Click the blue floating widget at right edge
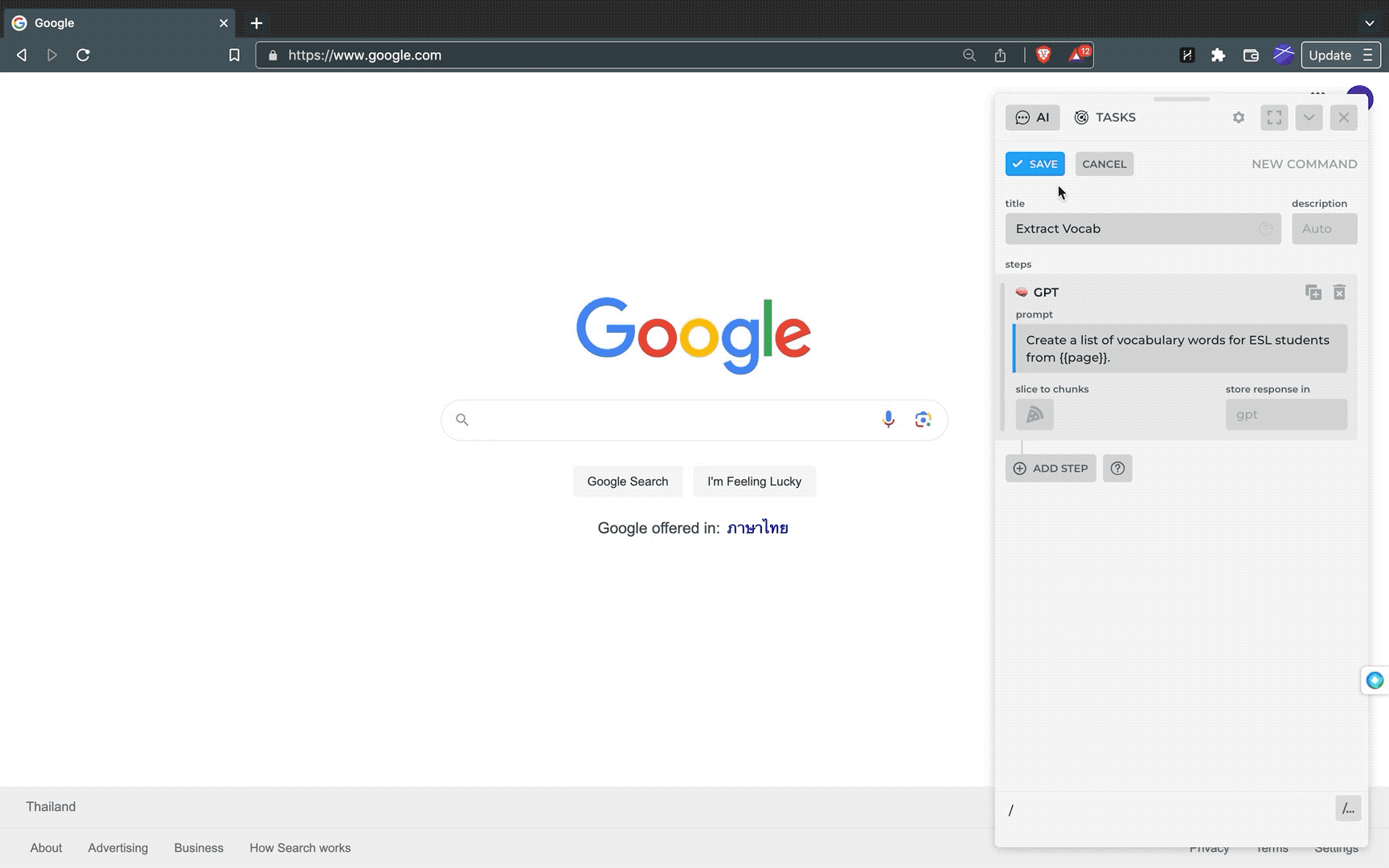 click(1375, 681)
